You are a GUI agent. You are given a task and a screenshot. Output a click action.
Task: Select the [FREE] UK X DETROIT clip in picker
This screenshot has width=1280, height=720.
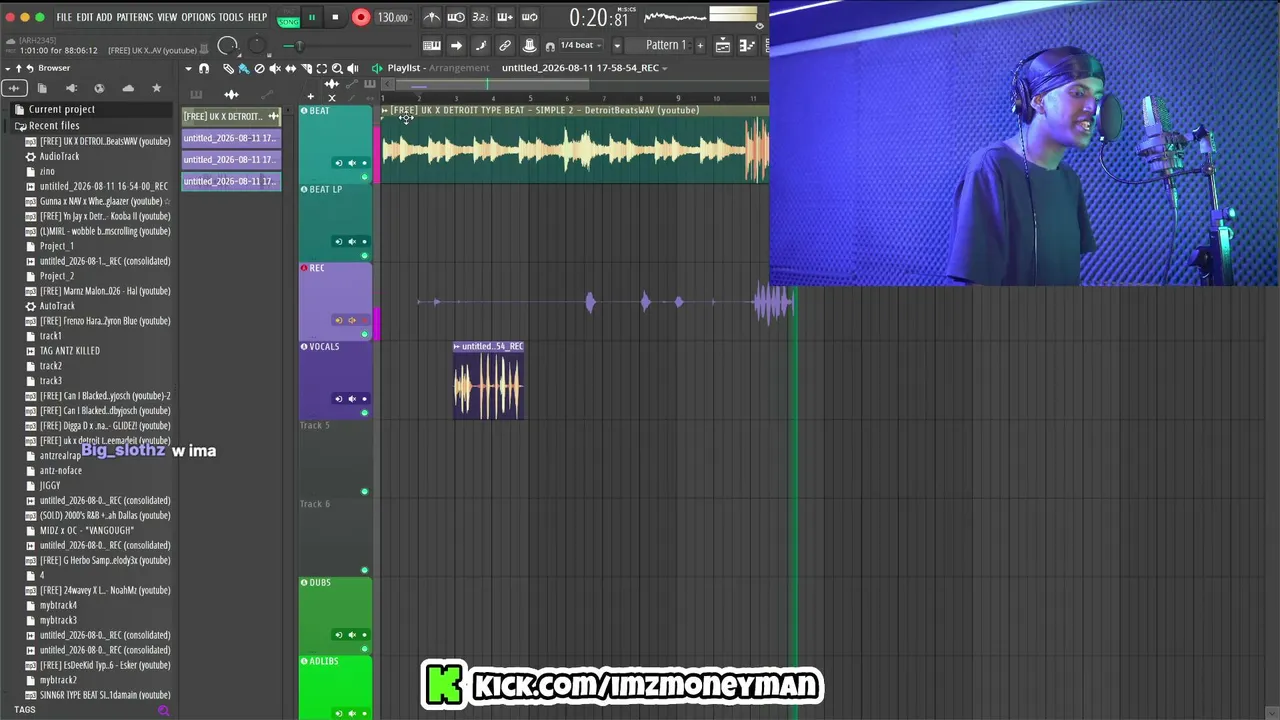click(x=231, y=116)
